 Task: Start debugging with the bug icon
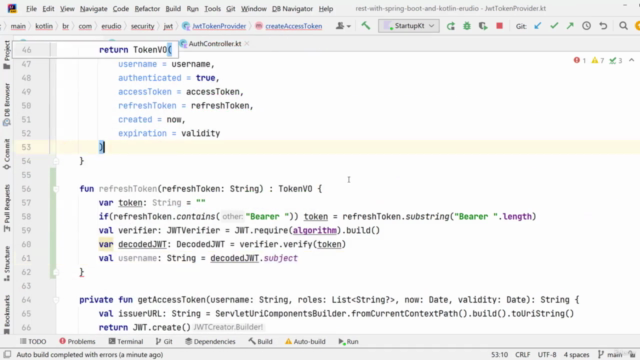(467, 26)
